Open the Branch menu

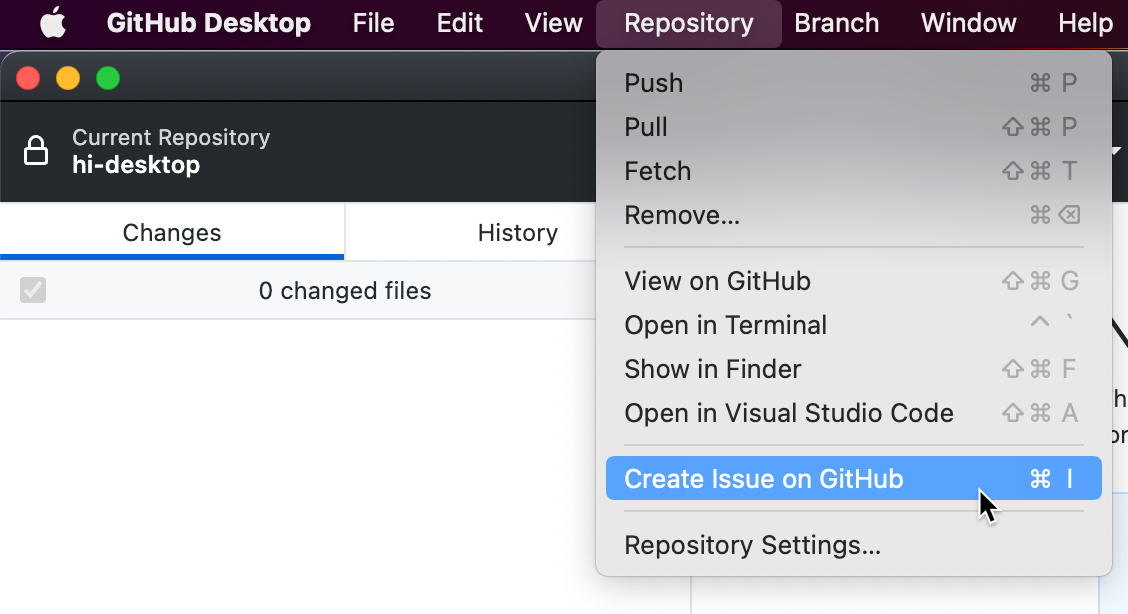pos(836,22)
